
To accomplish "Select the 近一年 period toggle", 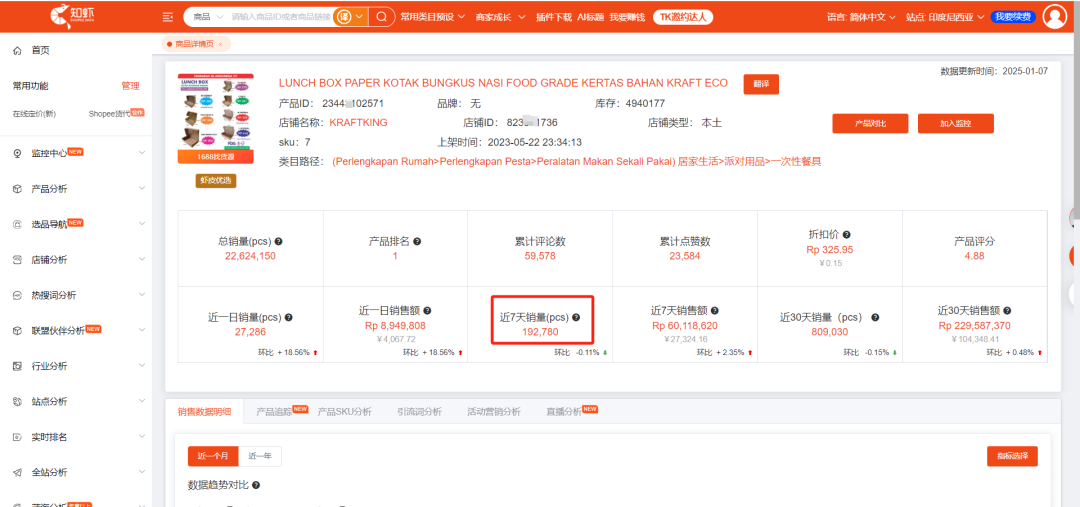I will pyautogui.click(x=260, y=456).
